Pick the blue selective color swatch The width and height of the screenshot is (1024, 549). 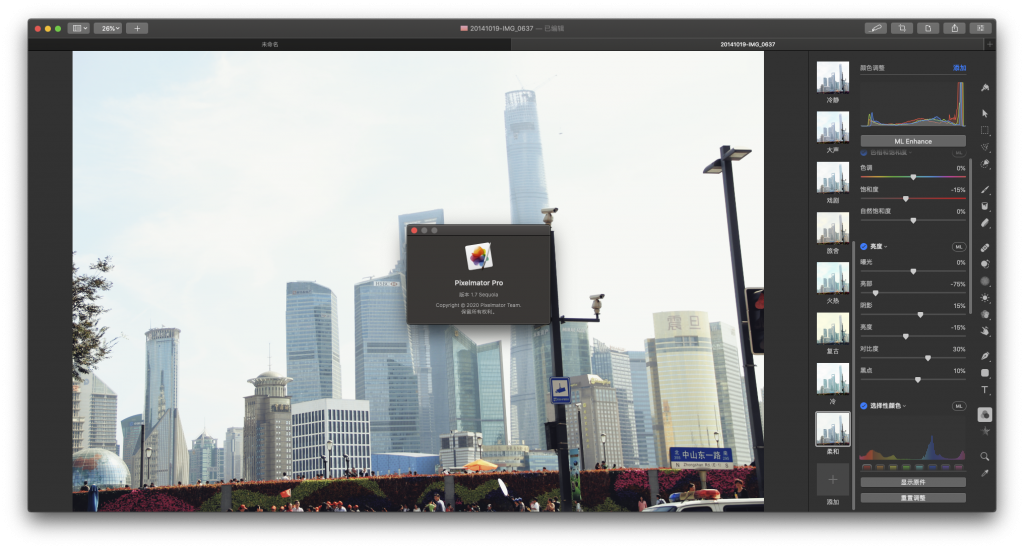[x=933, y=467]
